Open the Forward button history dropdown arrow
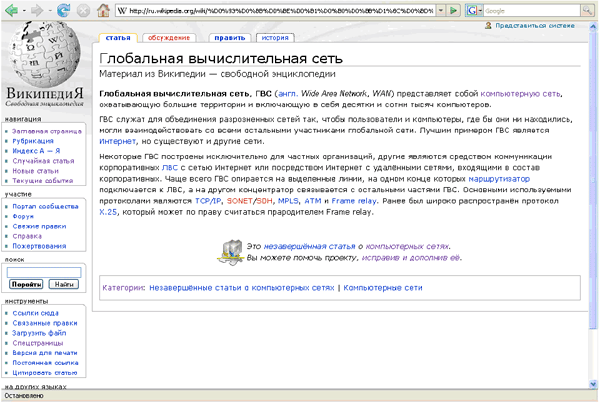 tap(50, 11)
